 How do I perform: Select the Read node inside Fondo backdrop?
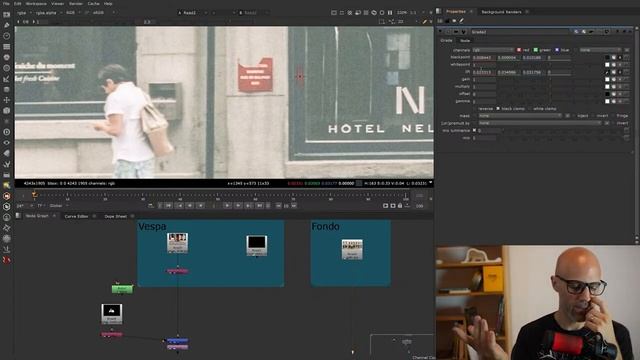pyautogui.click(x=352, y=249)
